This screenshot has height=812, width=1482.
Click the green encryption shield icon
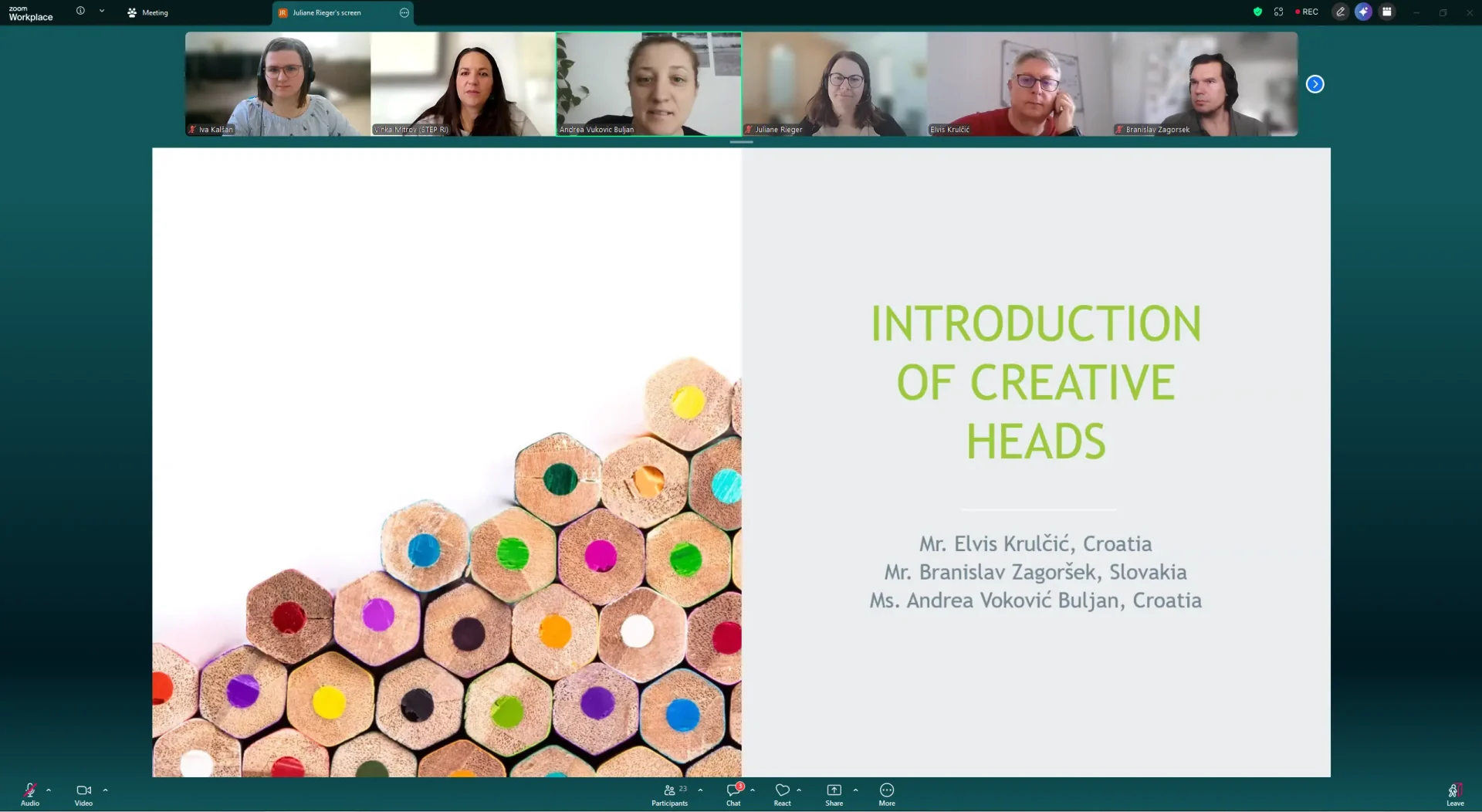1257,12
